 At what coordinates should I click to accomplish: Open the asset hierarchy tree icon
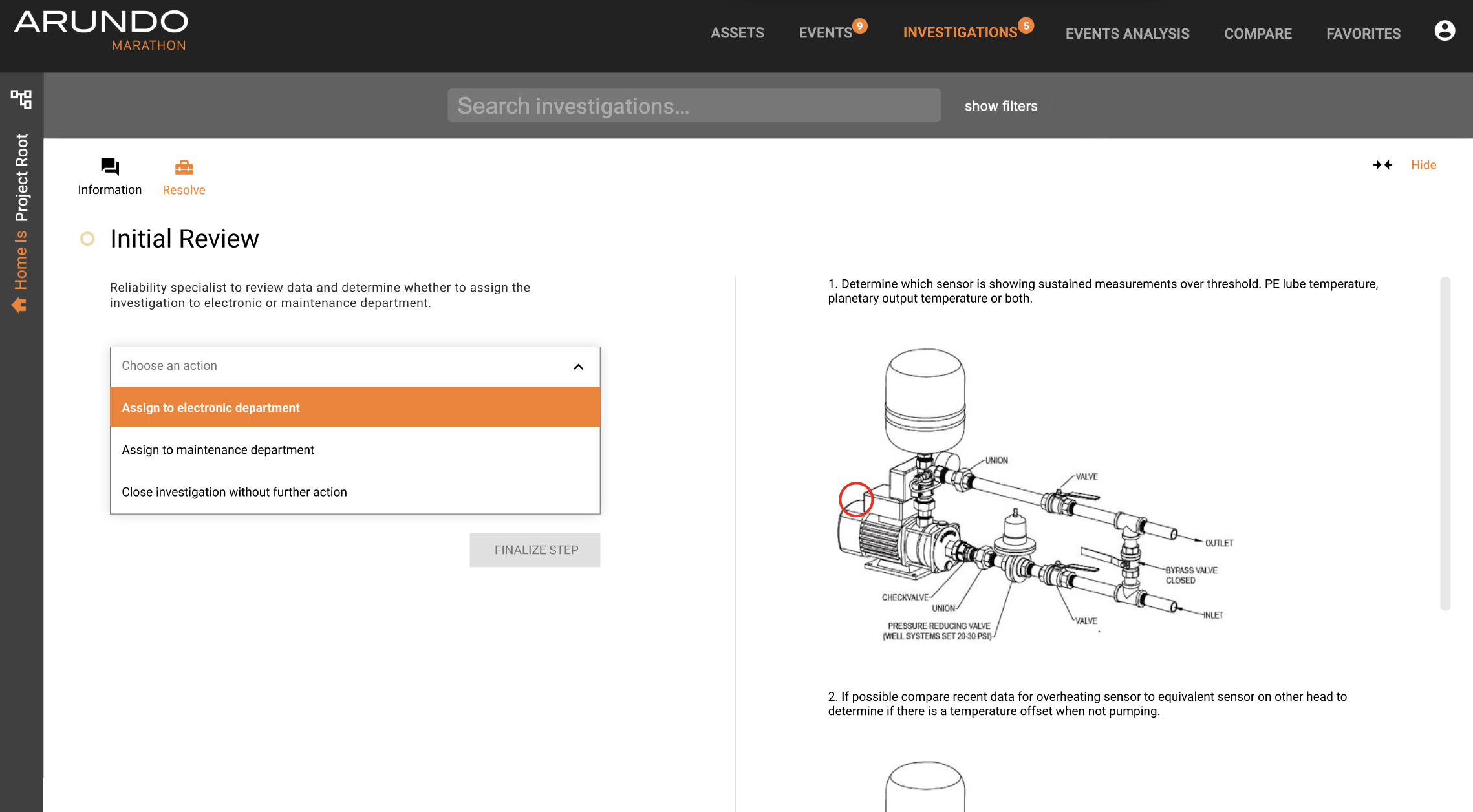[21, 99]
